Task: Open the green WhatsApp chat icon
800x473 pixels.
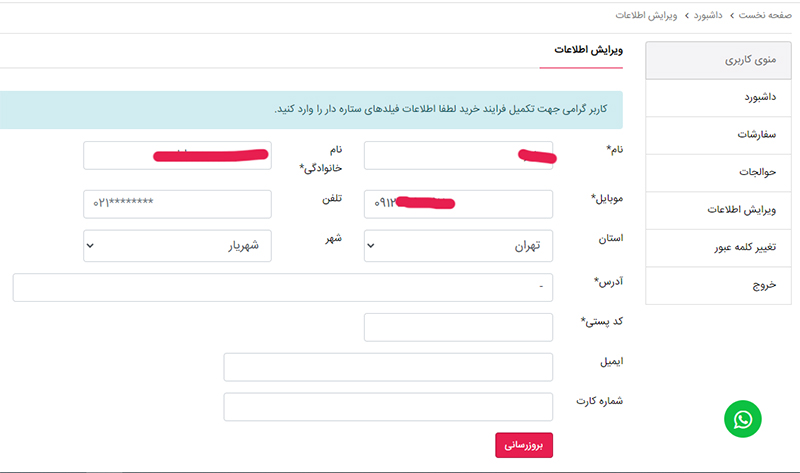Action: (742, 419)
